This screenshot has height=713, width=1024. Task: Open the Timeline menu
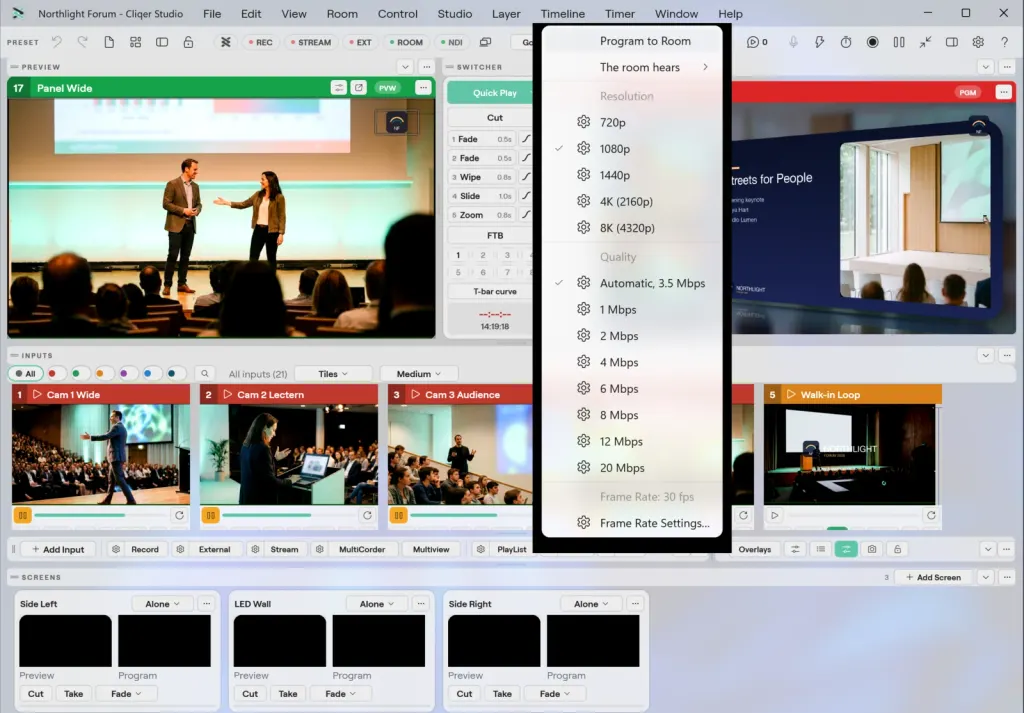coord(562,14)
